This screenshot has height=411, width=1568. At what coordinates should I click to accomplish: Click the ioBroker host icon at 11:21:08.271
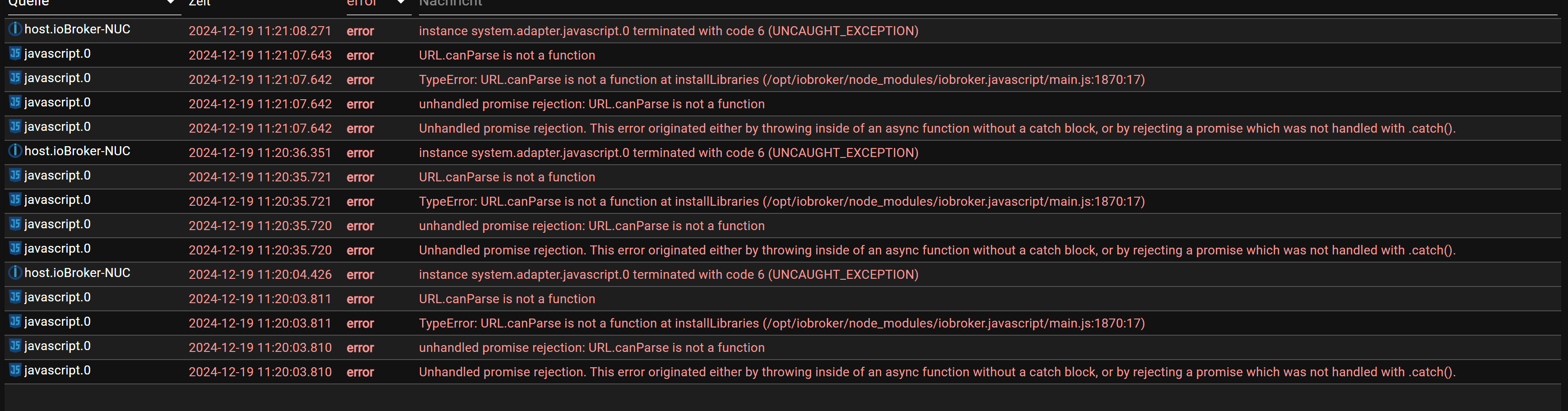[x=15, y=29]
